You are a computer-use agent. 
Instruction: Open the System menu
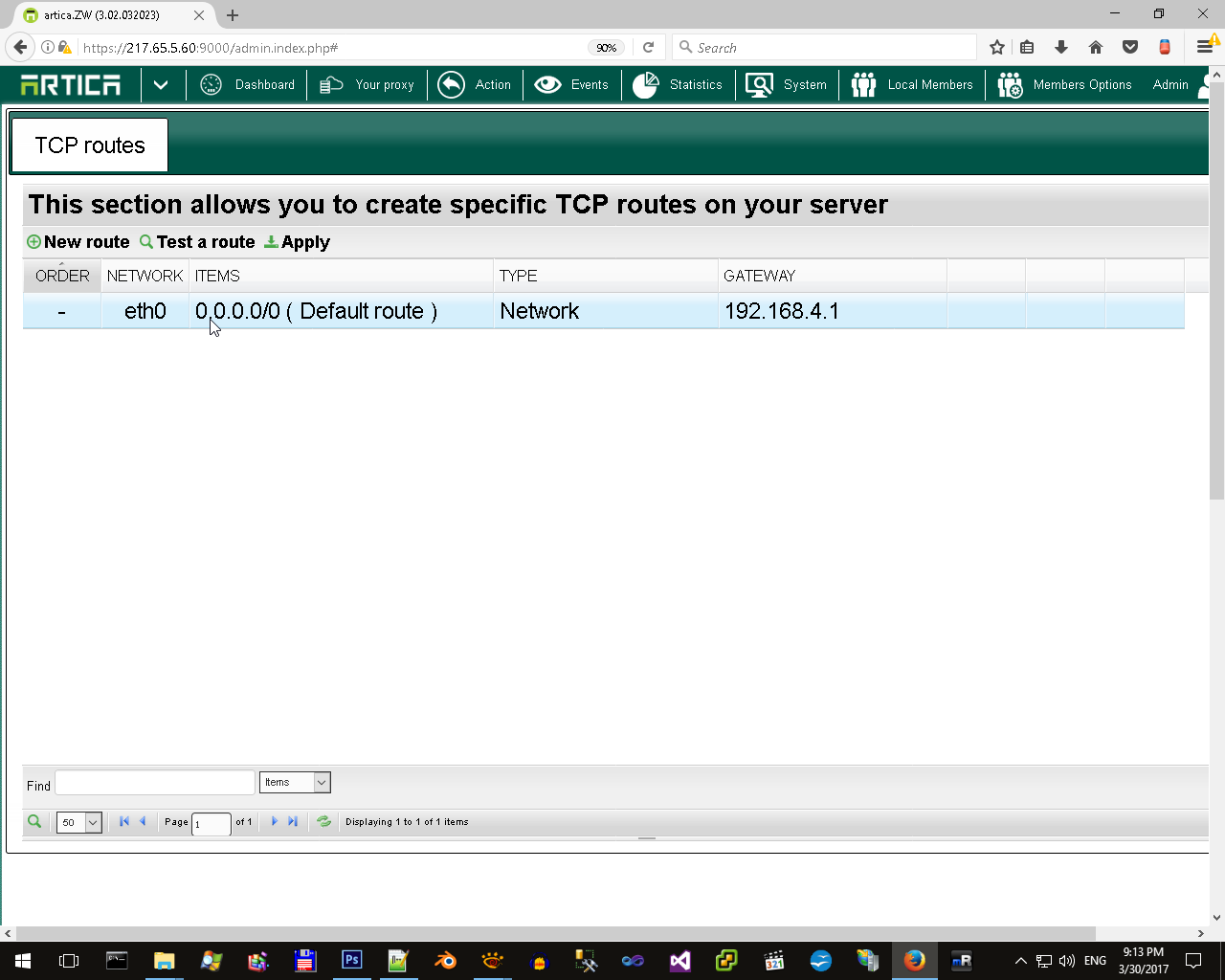click(x=786, y=84)
